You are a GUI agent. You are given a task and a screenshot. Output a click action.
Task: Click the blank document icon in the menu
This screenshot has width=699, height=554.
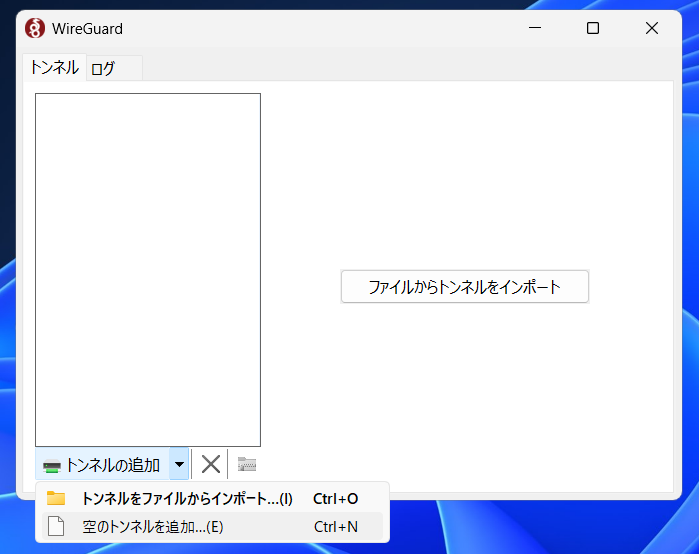click(56, 526)
